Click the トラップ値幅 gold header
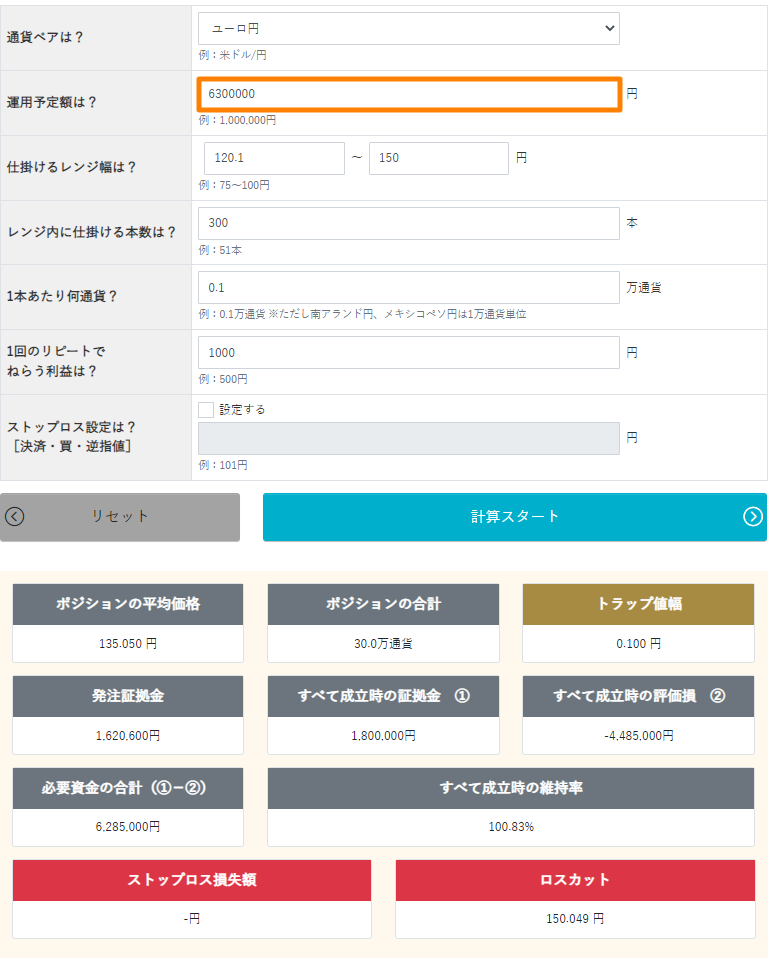Viewport: 770px width, 958px height. pyautogui.click(x=639, y=604)
